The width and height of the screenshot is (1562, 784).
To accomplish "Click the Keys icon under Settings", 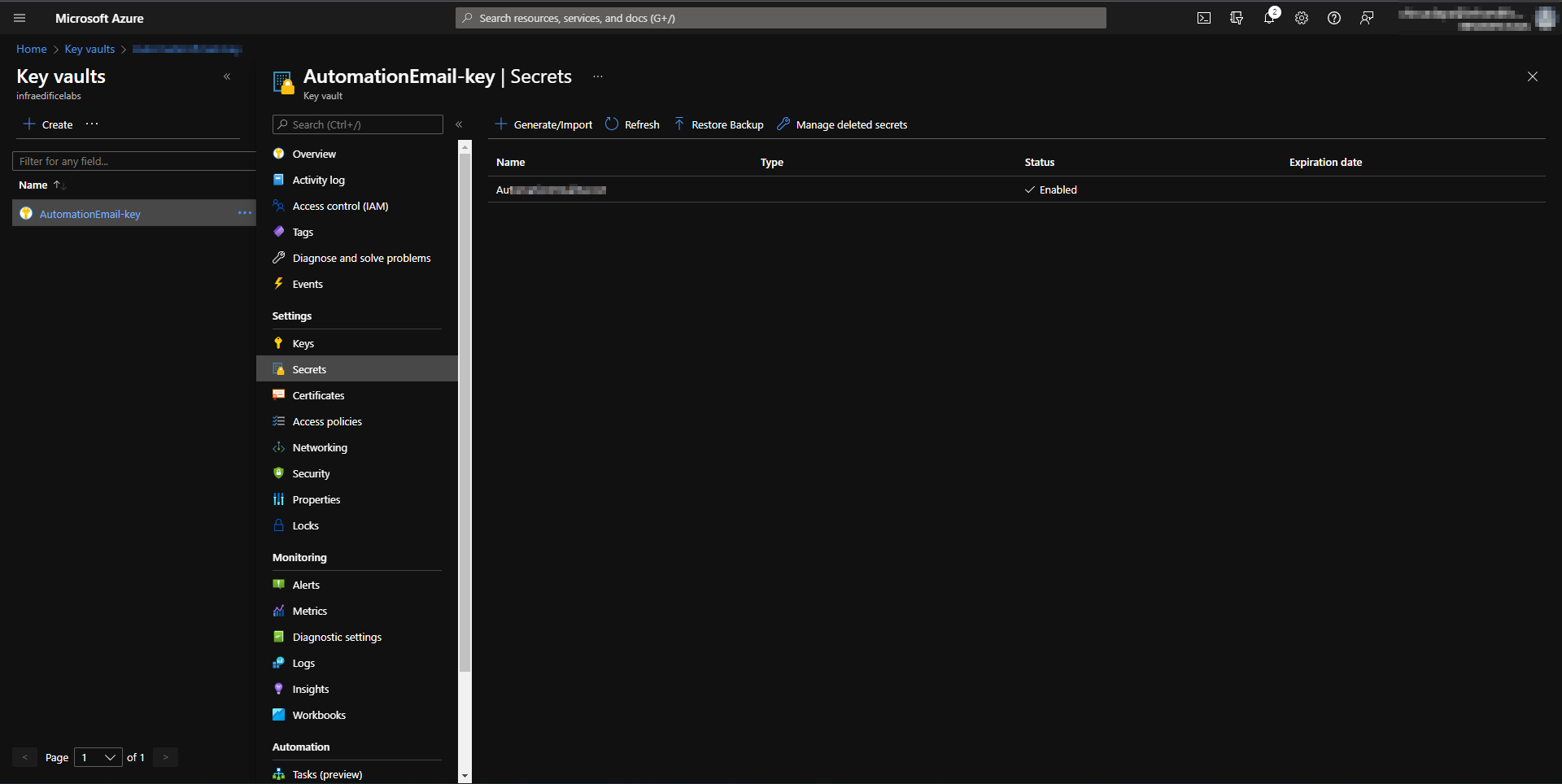I will point(279,343).
